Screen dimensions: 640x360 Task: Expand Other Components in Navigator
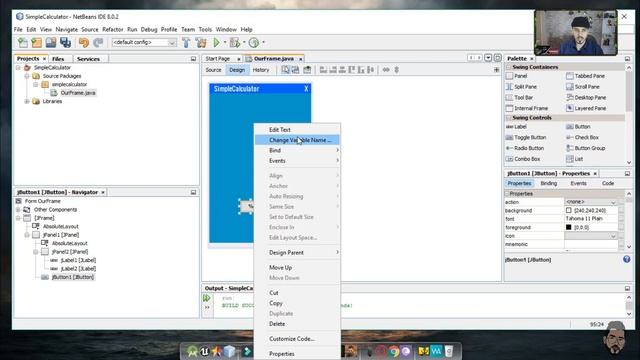tap(18, 209)
